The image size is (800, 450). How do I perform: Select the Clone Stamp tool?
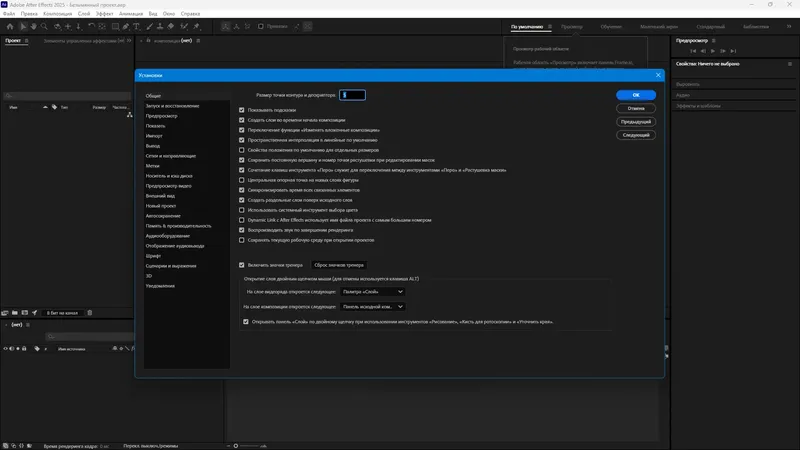[x=160, y=27]
